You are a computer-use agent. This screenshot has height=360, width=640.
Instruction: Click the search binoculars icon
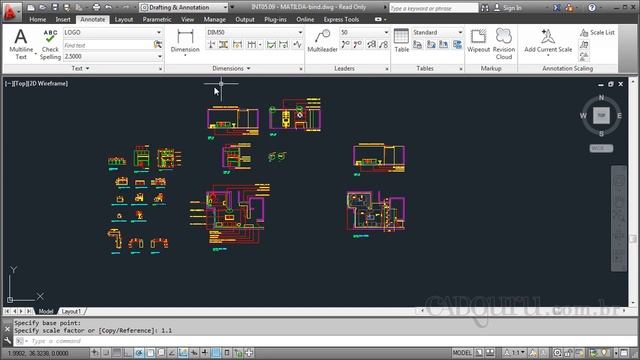(485, 7)
